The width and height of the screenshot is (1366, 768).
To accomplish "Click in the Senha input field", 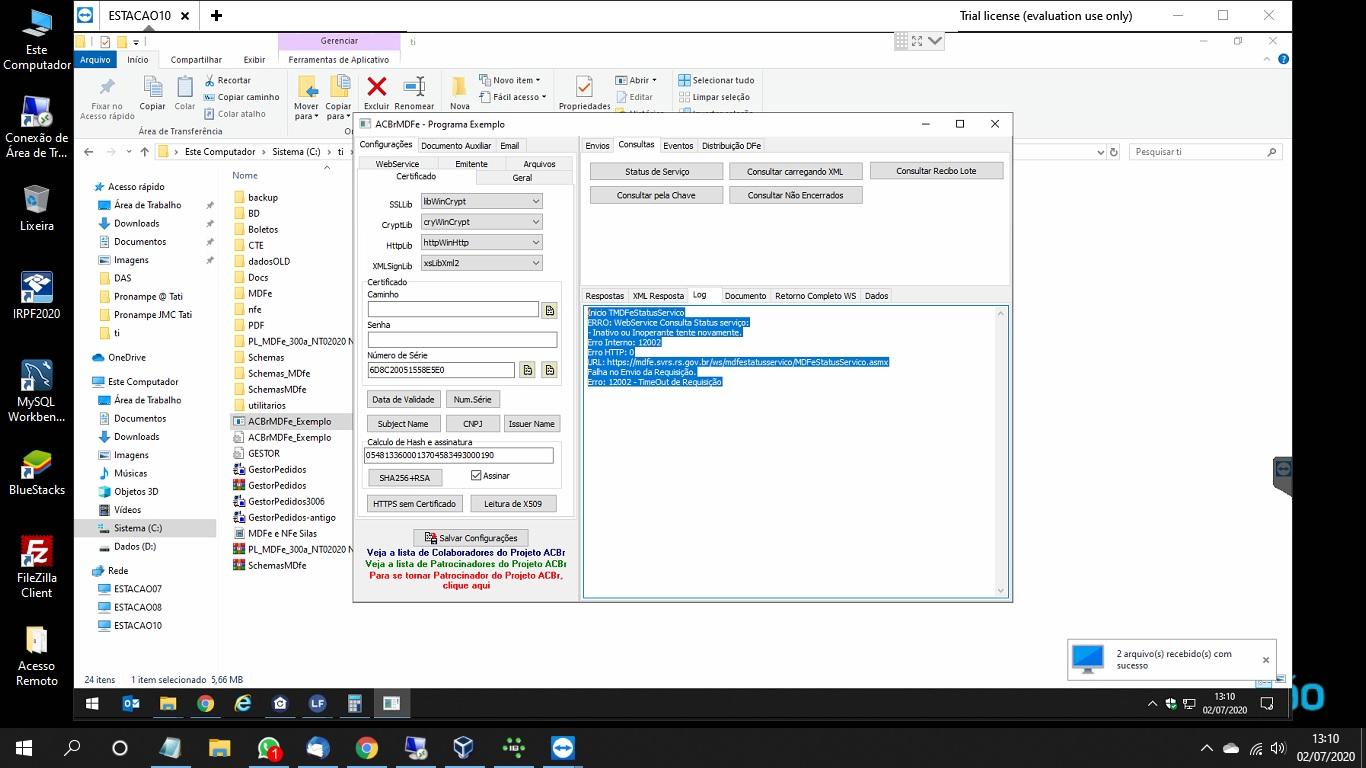I will coord(462,340).
